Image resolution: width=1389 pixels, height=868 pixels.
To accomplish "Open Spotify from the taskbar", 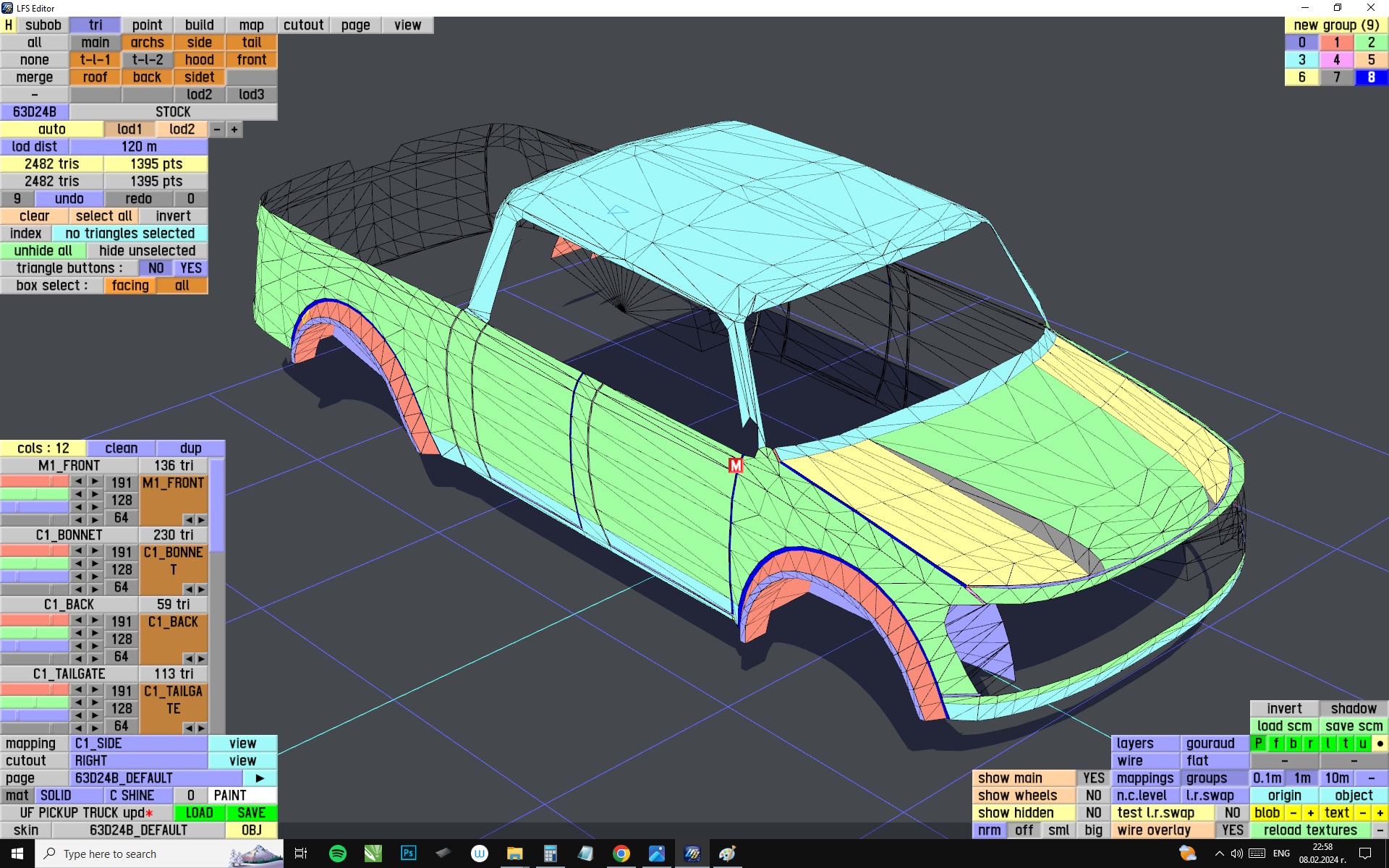I will coord(337,854).
